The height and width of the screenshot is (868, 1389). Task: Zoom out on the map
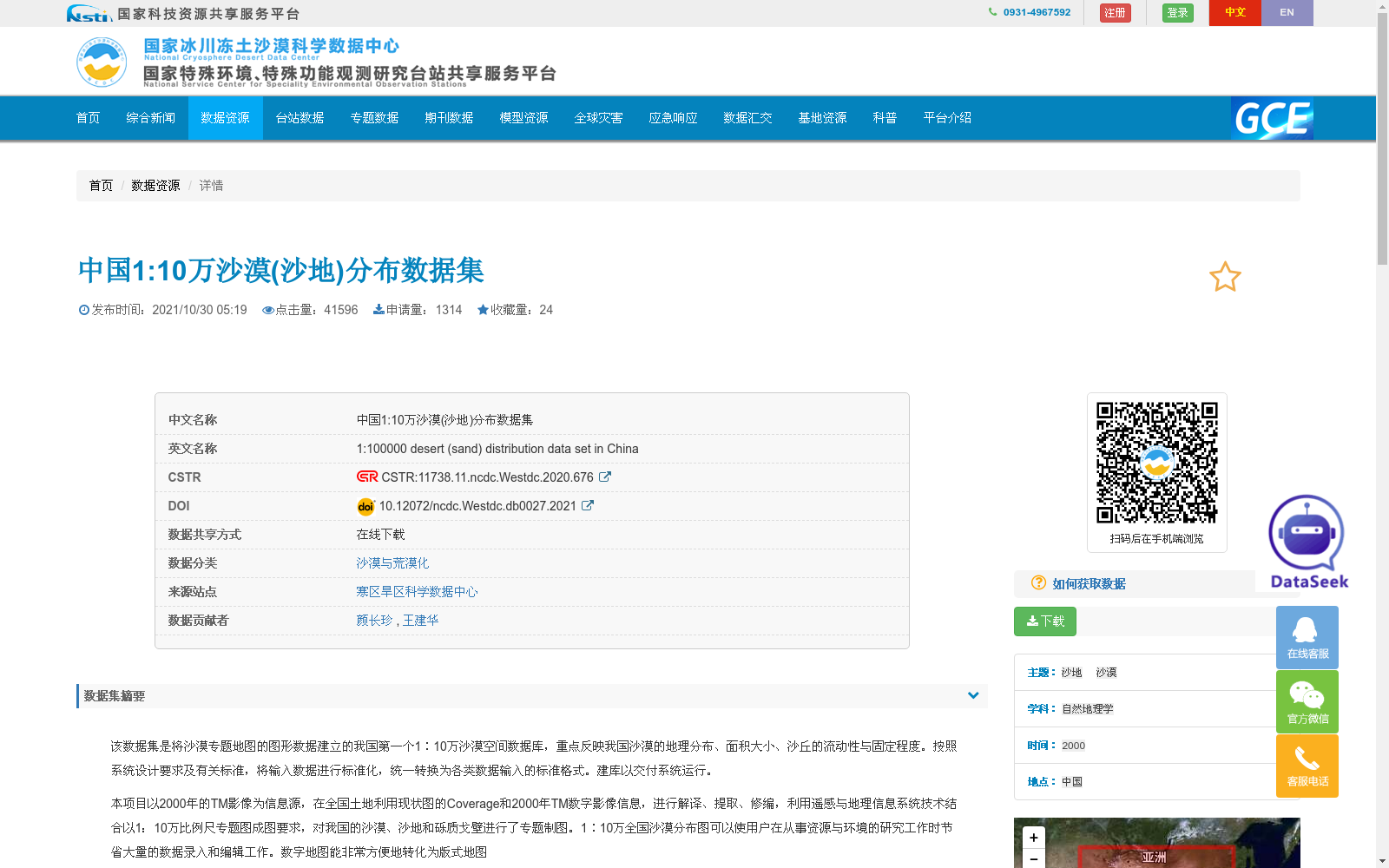coord(1033,858)
